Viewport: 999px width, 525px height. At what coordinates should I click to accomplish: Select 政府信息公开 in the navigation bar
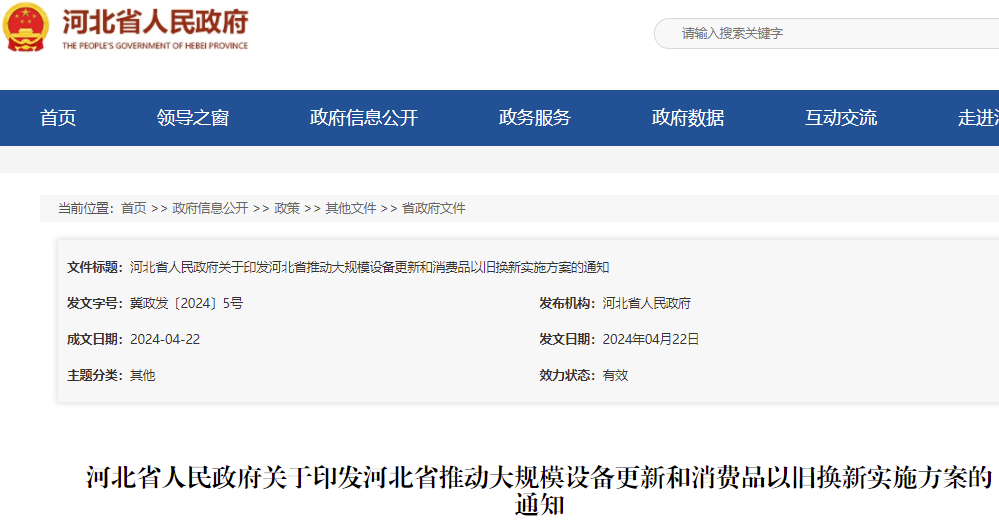[364, 118]
